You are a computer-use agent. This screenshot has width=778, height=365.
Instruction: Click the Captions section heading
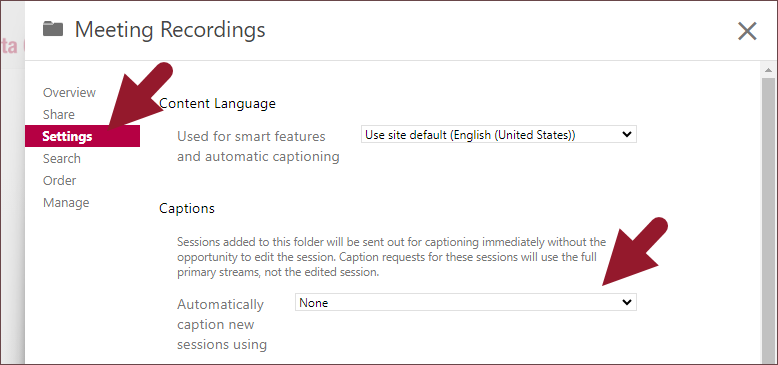point(187,208)
